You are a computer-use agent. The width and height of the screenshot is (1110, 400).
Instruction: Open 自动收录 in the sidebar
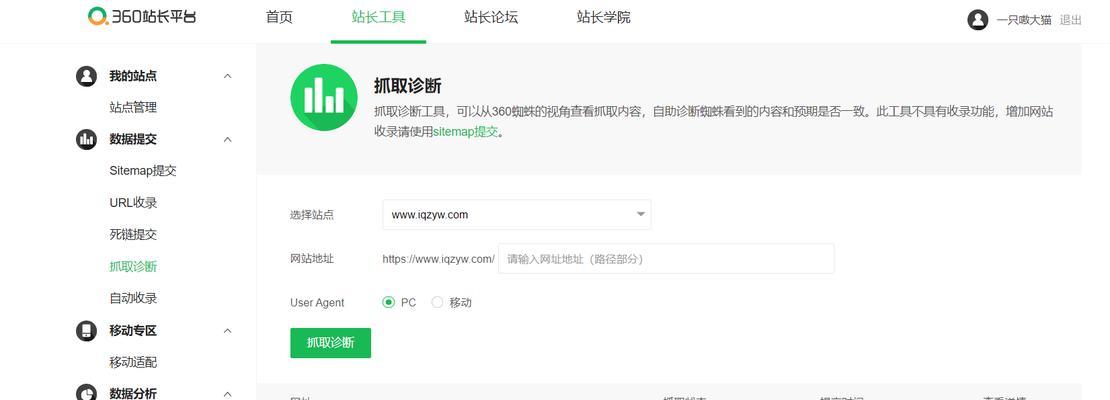pyautogui.click(x=133, y=298)
